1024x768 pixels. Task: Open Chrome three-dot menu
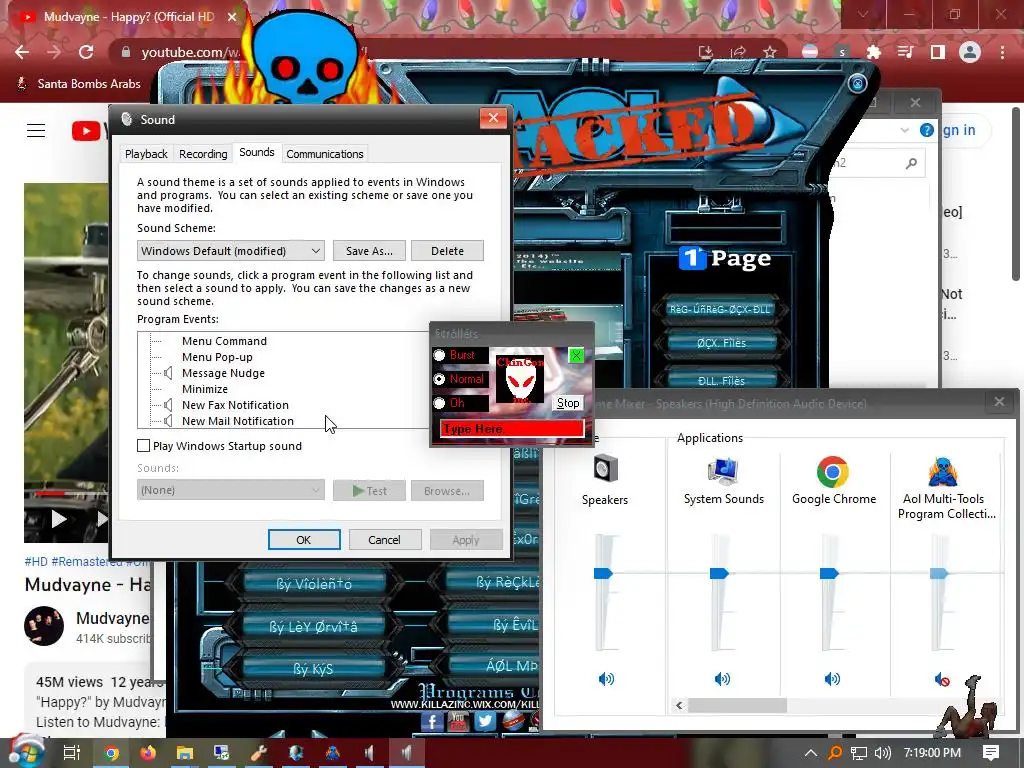pyautogui.click(x=1002, y=52)
